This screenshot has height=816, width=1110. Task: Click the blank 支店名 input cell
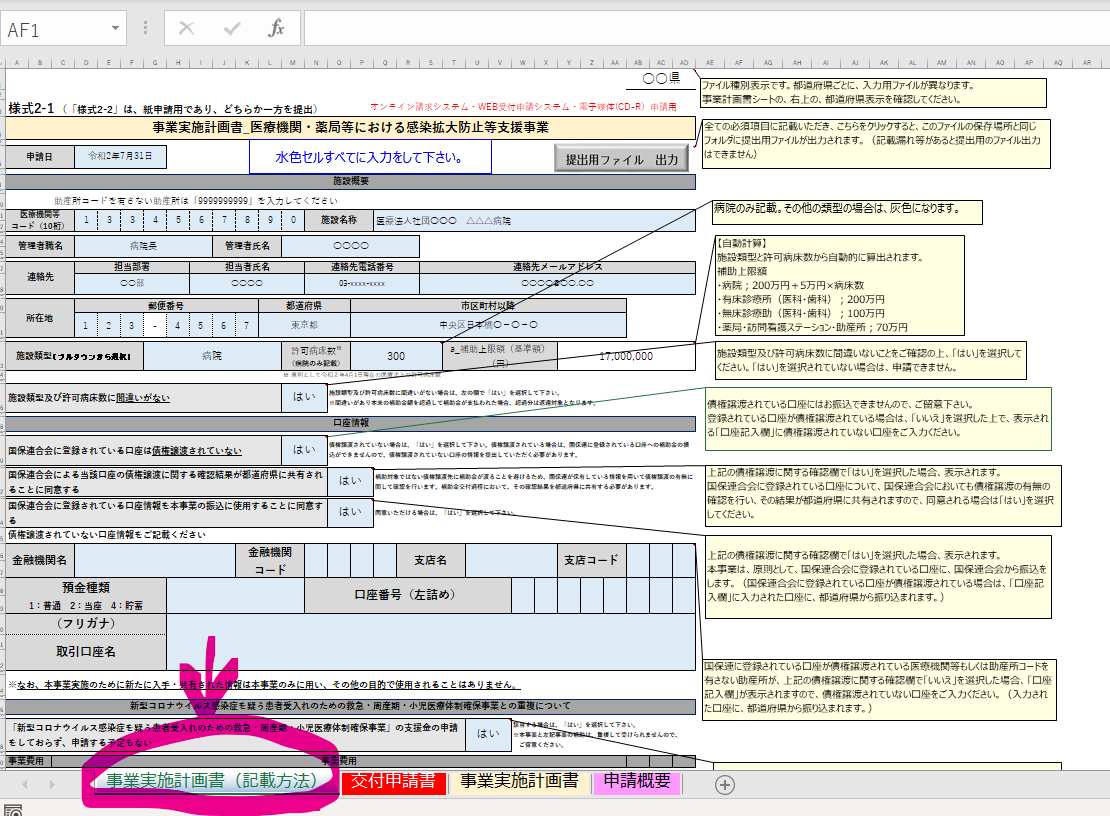click(x=511, y=560)
